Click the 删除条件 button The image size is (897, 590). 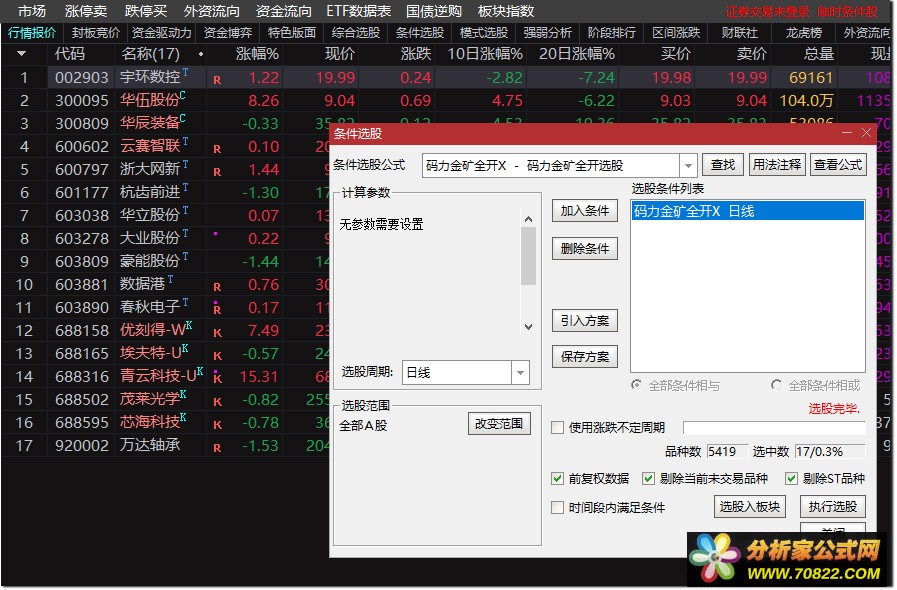click(x=585, y=248)
